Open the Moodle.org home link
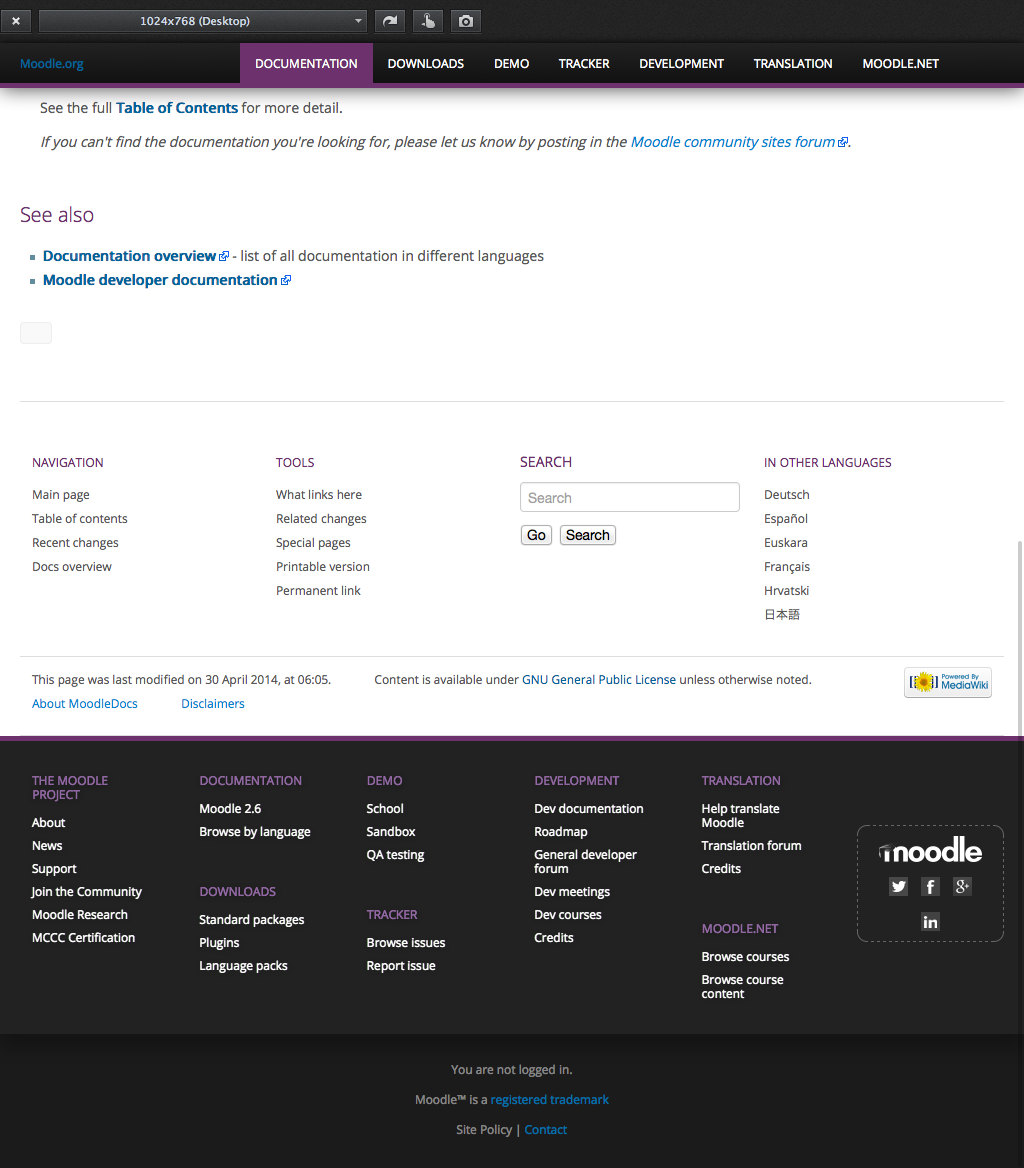This screenshot has width=1024, height=1168. [51, 63]
